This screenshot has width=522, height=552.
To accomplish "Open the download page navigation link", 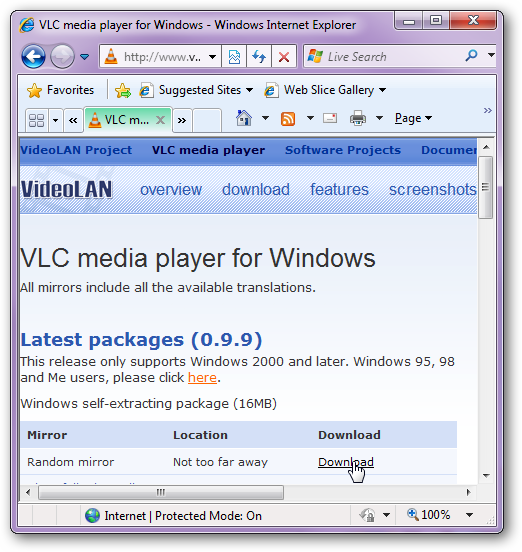I will point(256,189).
